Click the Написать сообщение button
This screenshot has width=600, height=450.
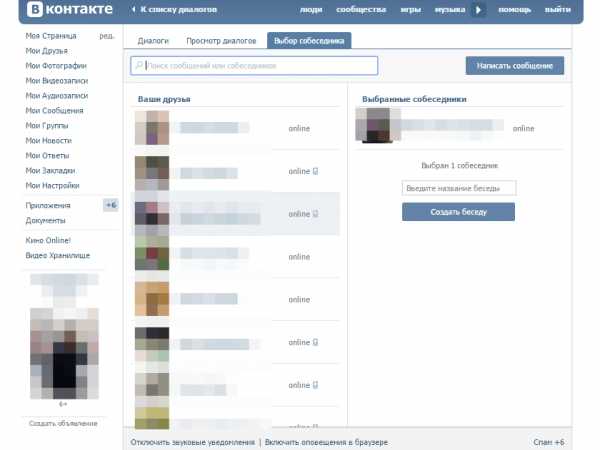(515, 66)
